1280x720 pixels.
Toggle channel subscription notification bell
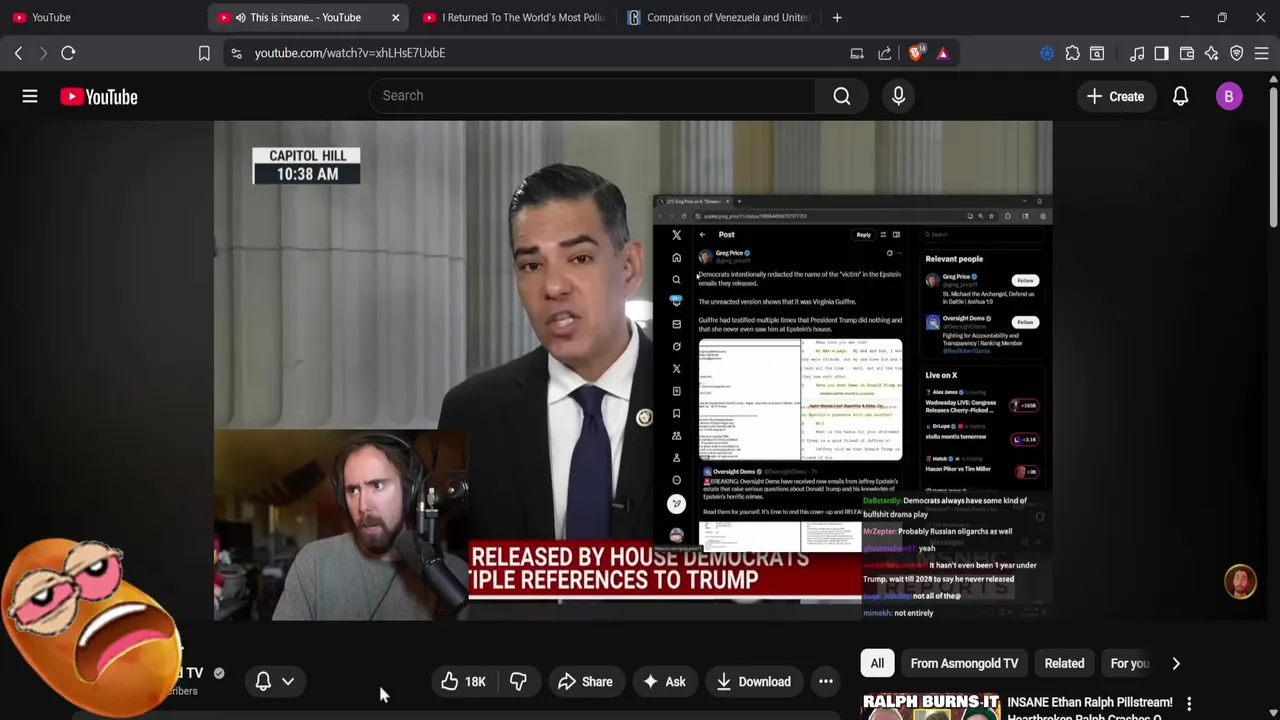[x=263, y=681]
